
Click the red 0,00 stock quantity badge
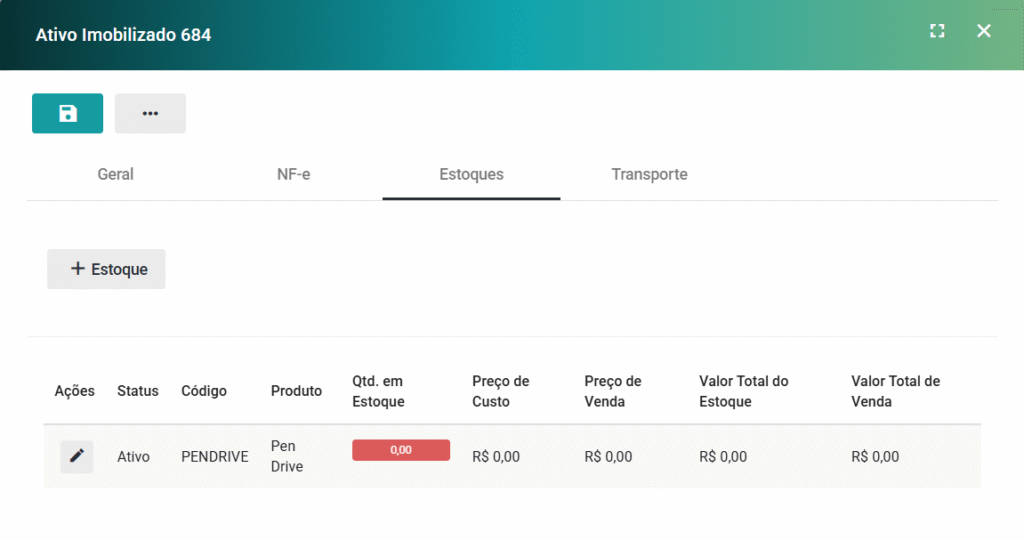pos(401,450)
